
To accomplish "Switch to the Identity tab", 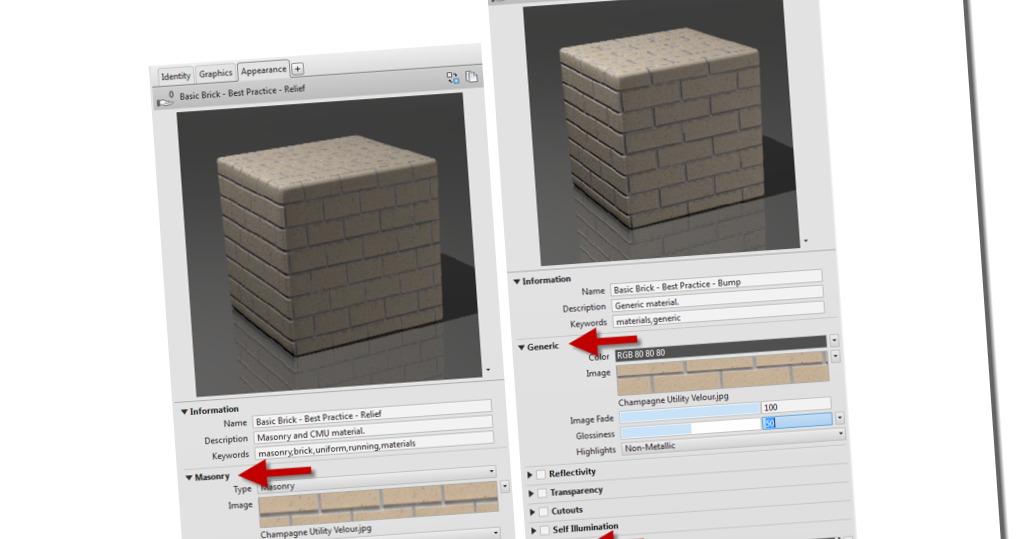I will (x=175, y=76).
